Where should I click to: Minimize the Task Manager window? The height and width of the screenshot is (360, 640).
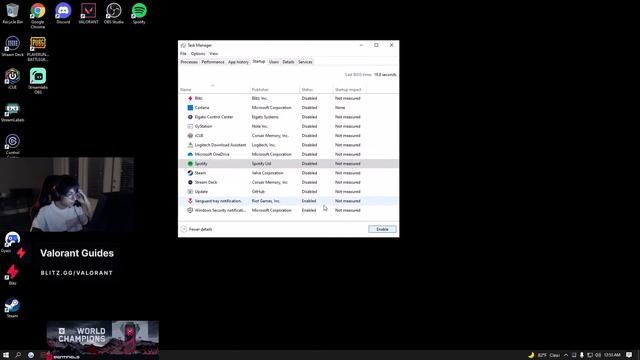point(361,45)
